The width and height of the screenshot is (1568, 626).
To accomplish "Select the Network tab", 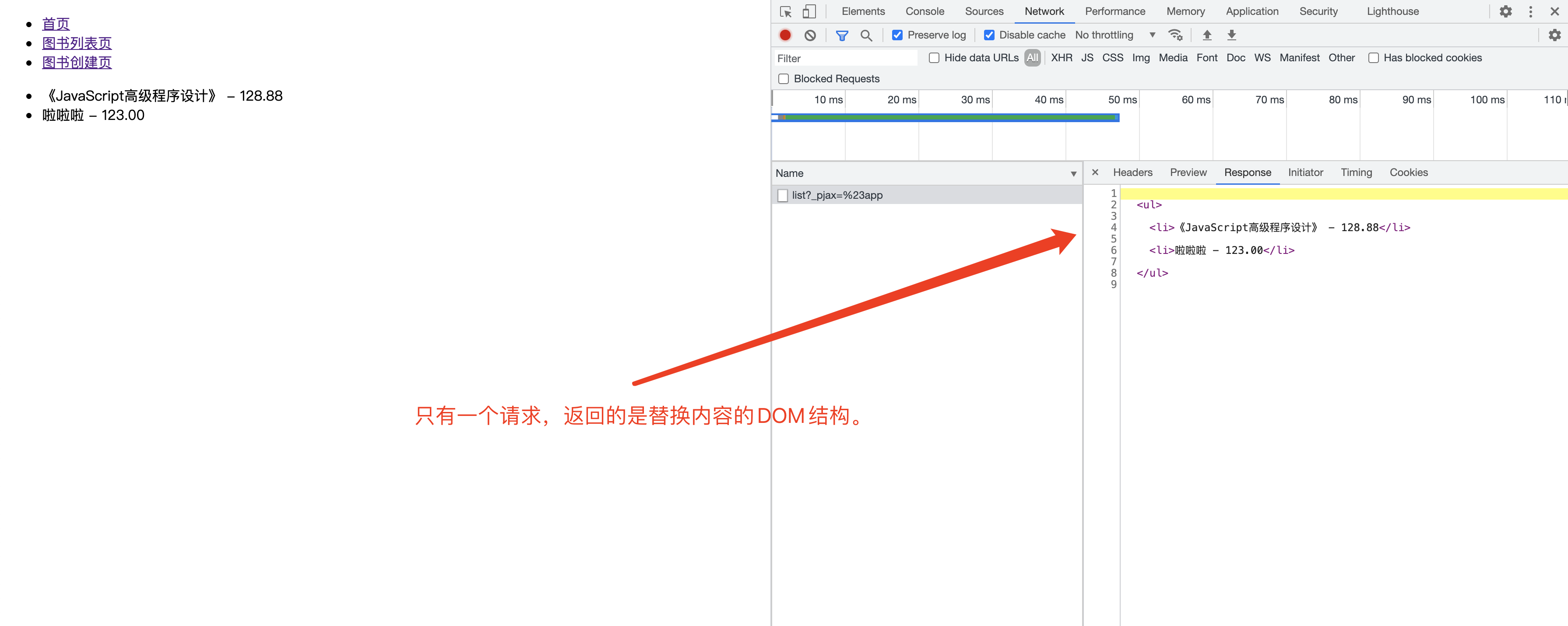I will [x=1044, y=11].
